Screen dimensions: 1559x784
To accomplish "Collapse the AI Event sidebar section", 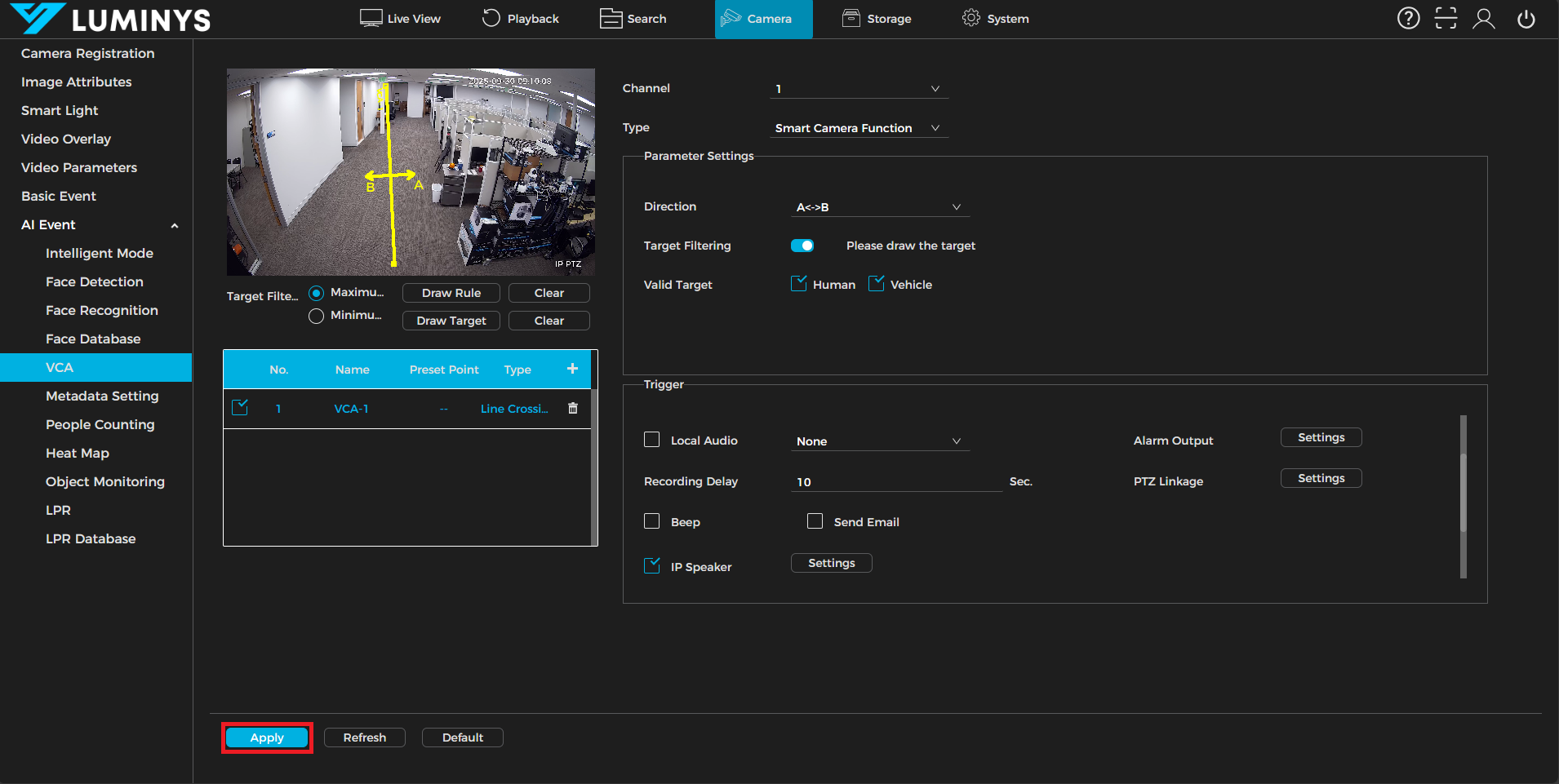I will pyautogui.click(x=174, y=225).
